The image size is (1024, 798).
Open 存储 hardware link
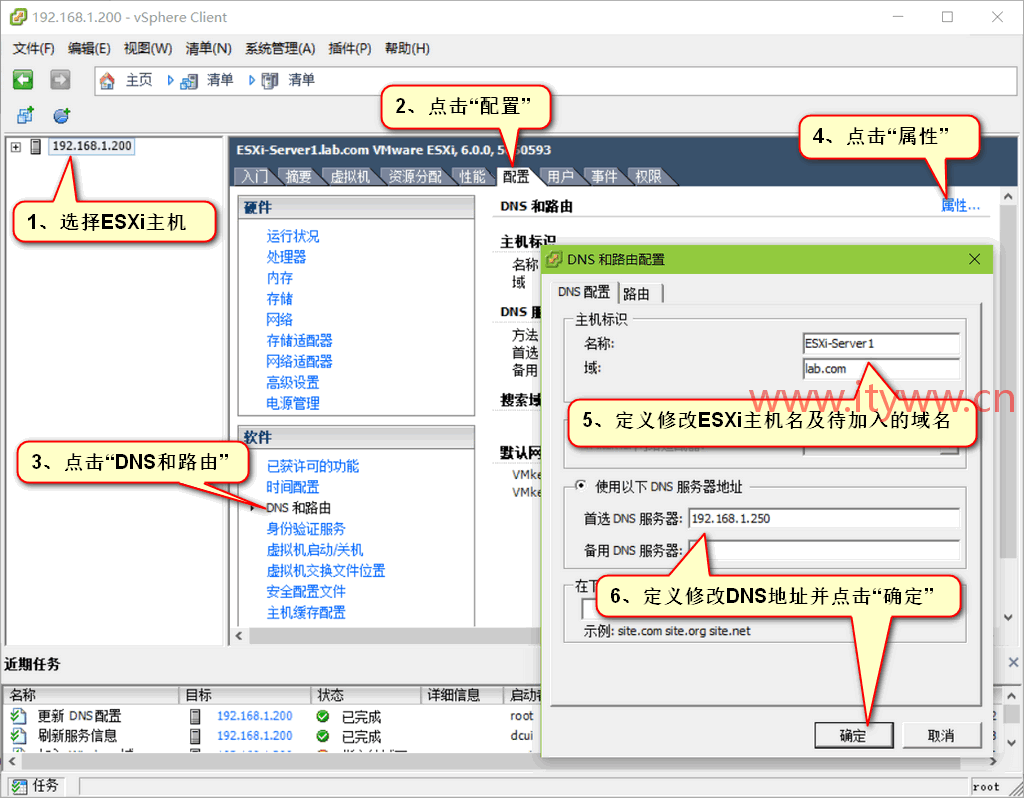[x=280, y=299]
